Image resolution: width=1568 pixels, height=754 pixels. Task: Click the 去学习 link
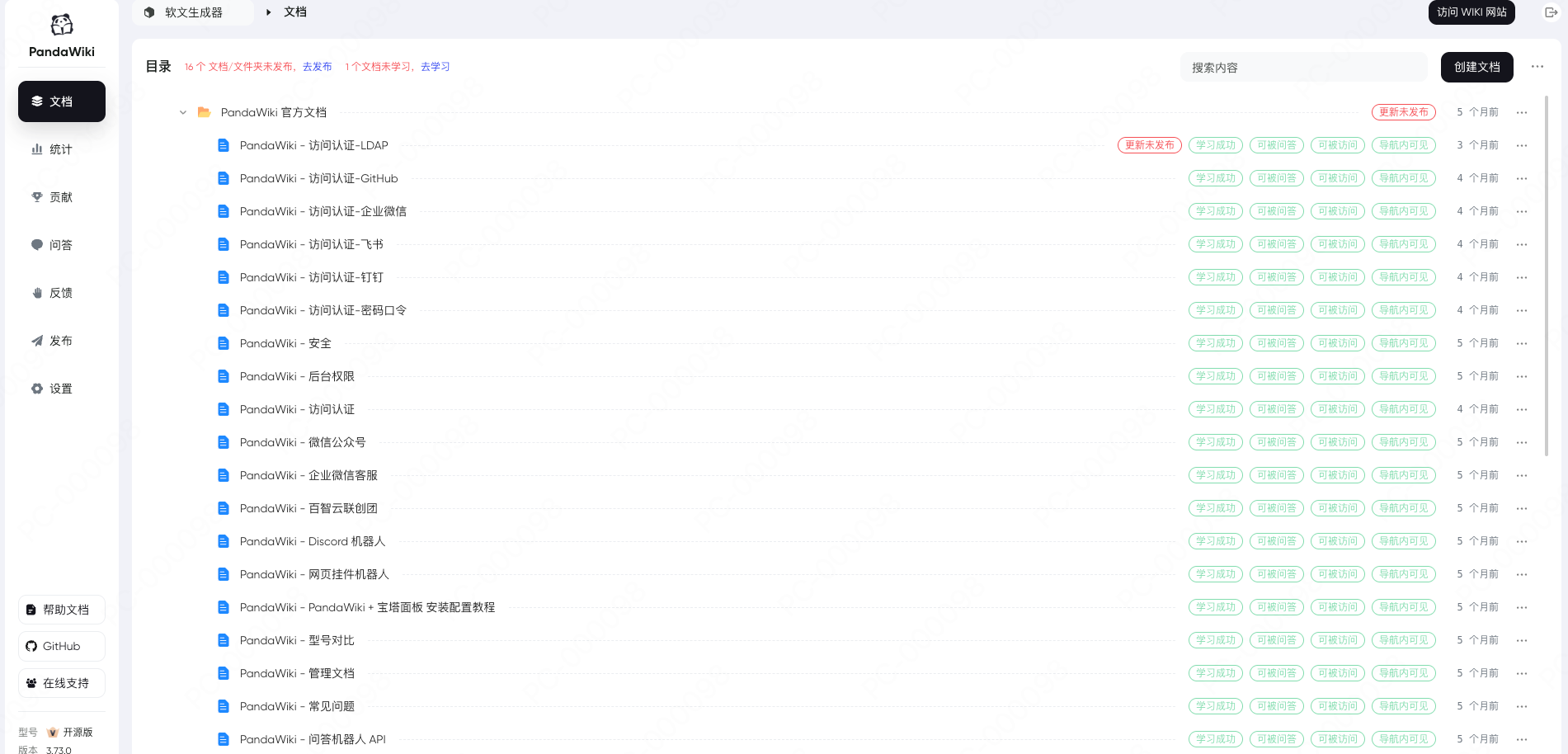(x=436, y=67)
